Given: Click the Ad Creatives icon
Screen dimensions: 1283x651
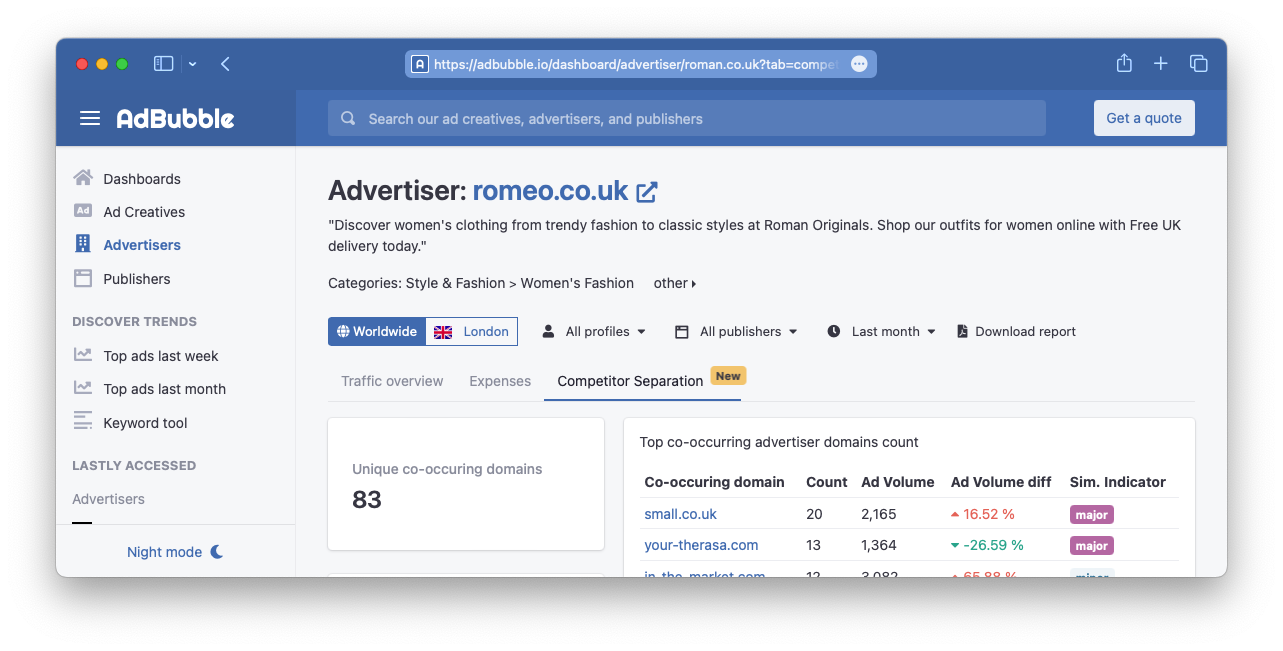Looking at the screenshot, I should [83, 211].
